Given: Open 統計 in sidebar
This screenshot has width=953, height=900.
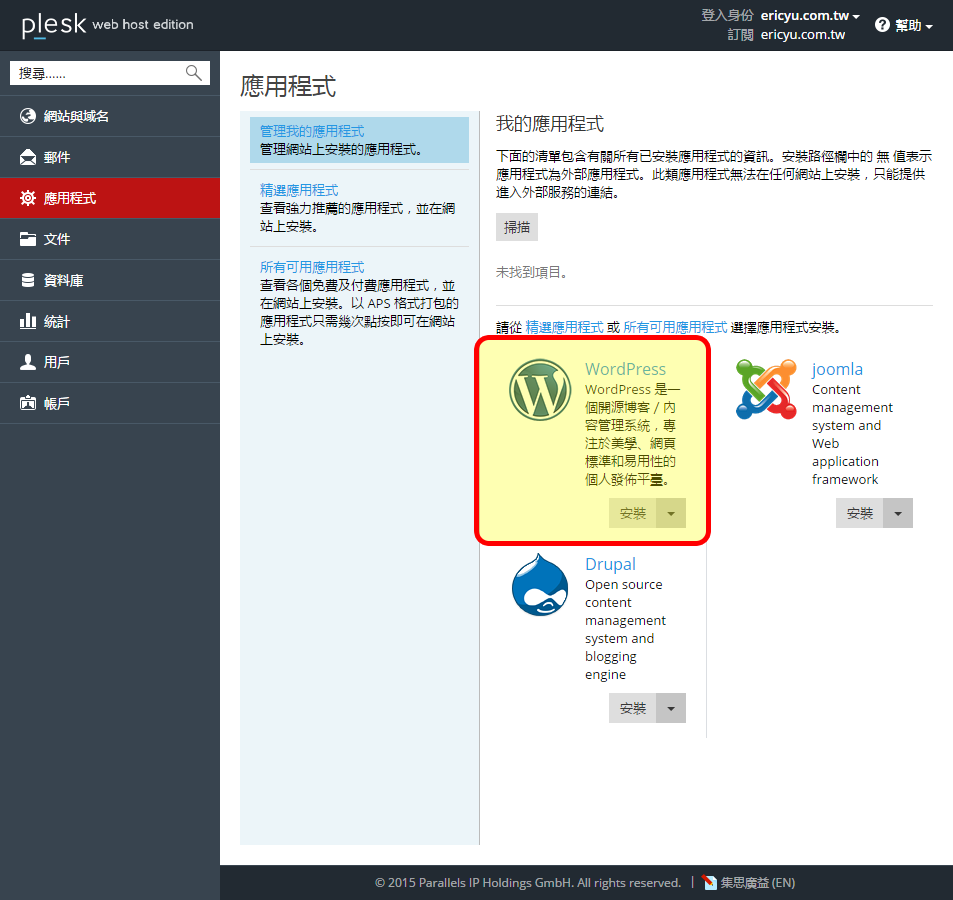Looking at the screenshot, I should coord(110,321).
